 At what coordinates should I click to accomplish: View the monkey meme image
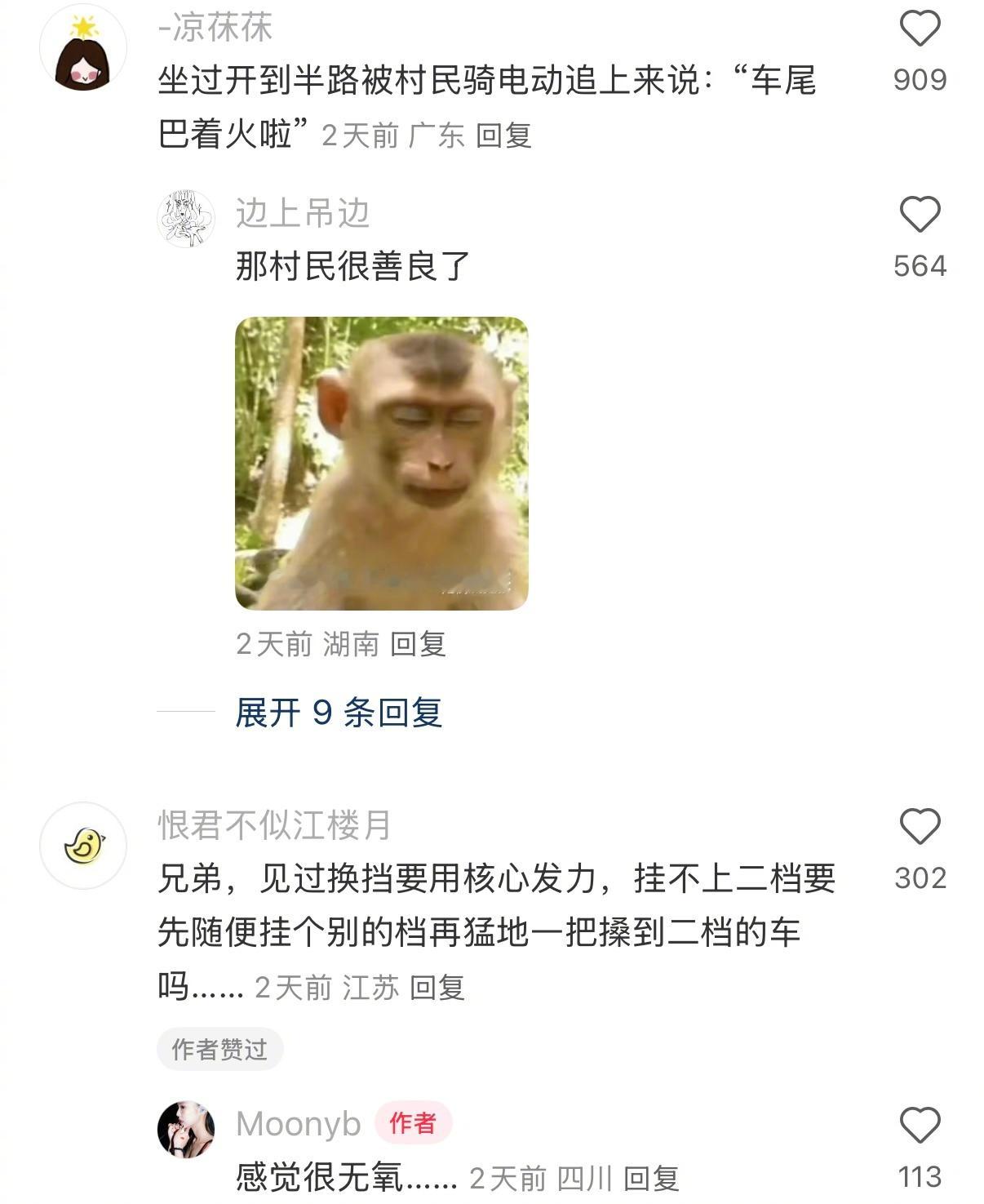(x=382, y=463)
